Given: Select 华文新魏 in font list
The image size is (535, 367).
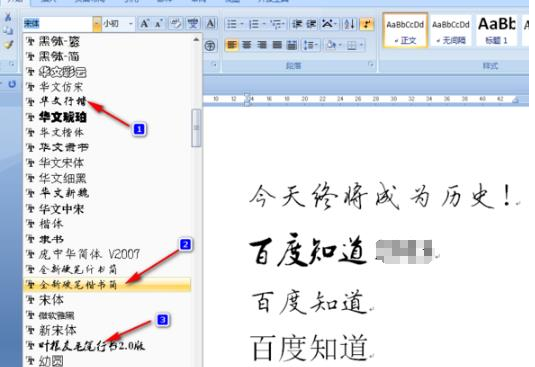Looking at the screenshot, I should click(107, 193).
